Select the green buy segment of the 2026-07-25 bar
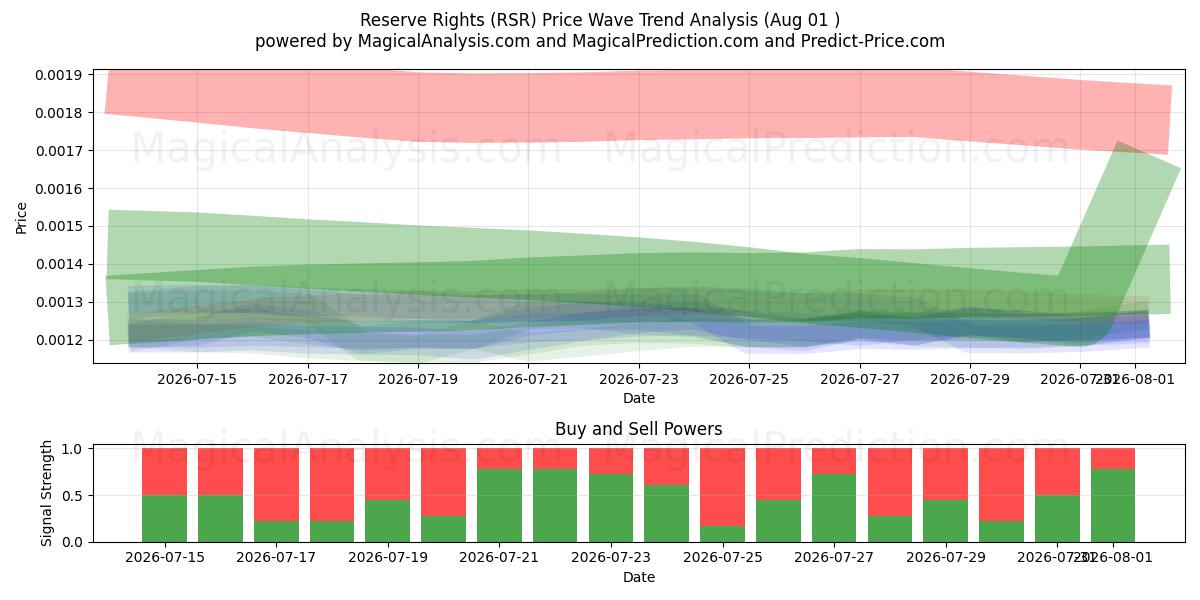Viewport: 1200px width, 600px height. pos(722,534)
